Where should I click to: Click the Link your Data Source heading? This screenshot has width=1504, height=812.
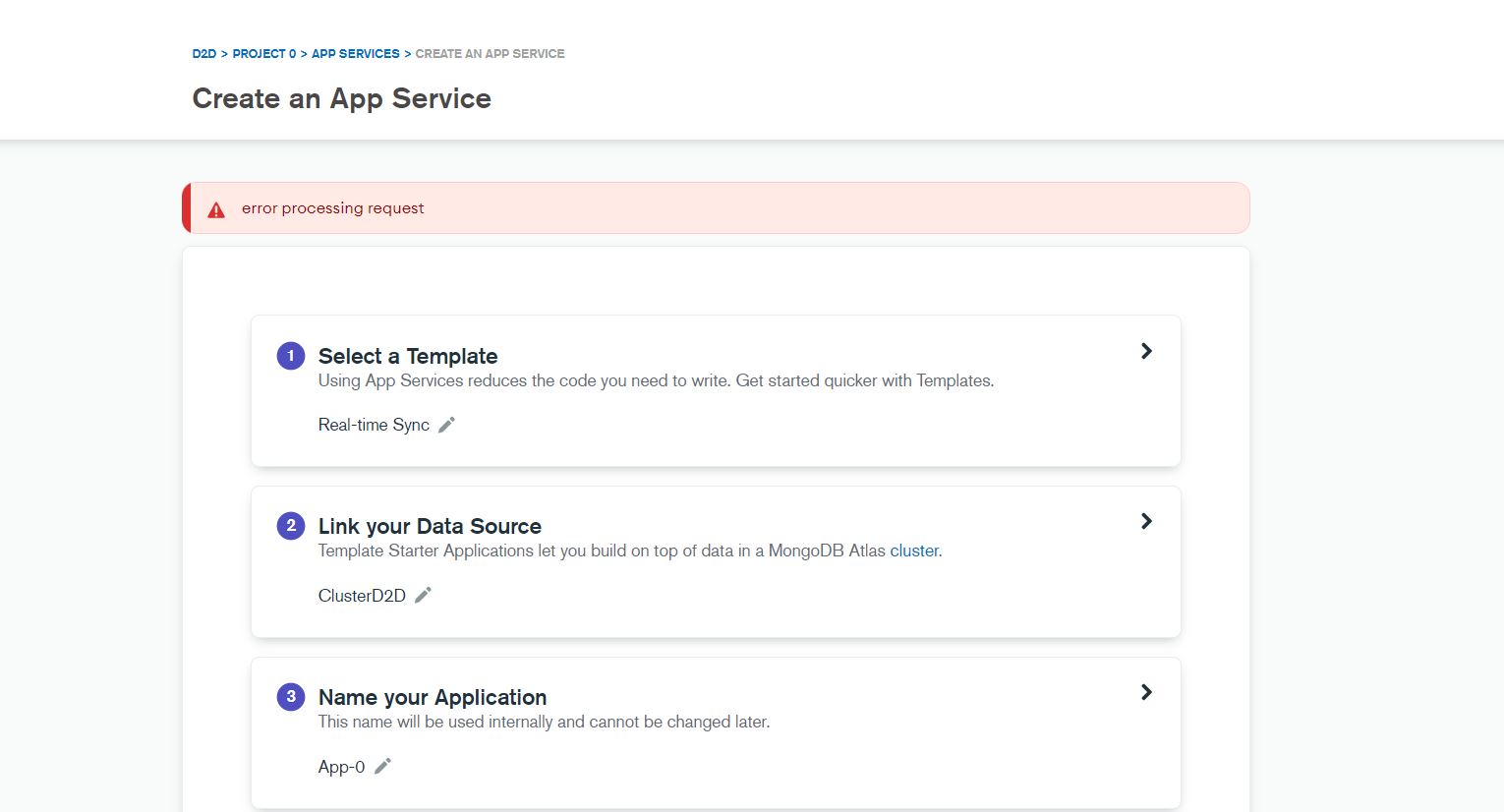[430, 526]
